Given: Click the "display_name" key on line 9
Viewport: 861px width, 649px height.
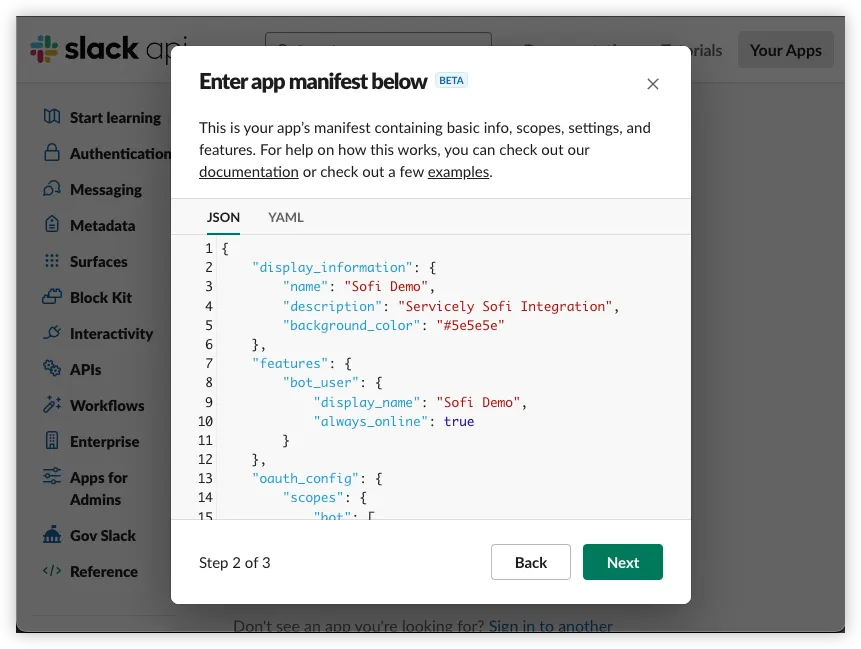Looking at the screenshot, I should pyautogui.click(x=367, y=402).
